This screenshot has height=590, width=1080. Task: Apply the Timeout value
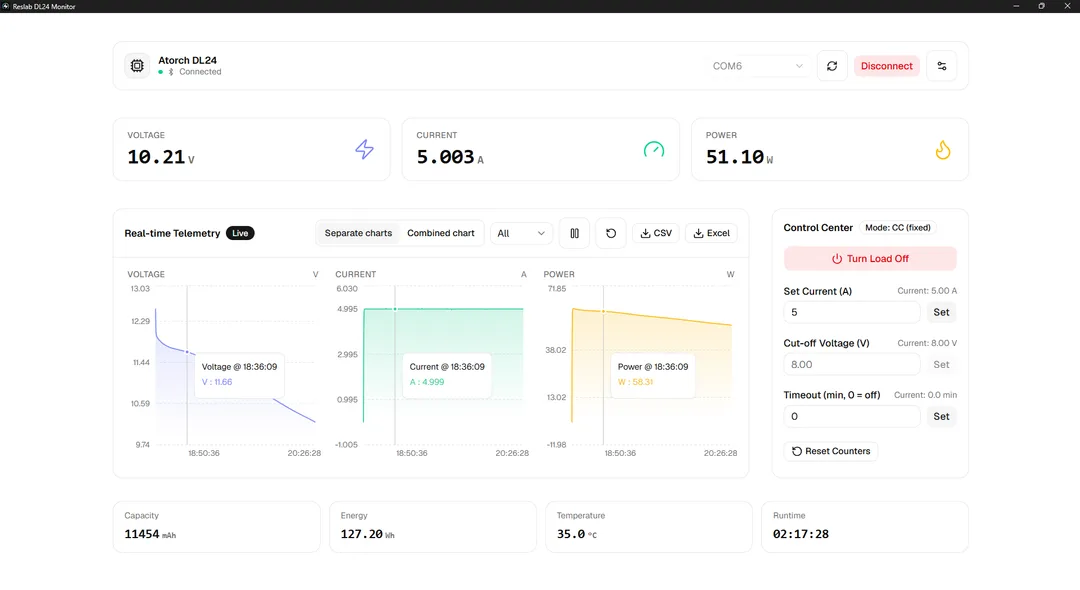pyautogui.click(x=941, y=417)
